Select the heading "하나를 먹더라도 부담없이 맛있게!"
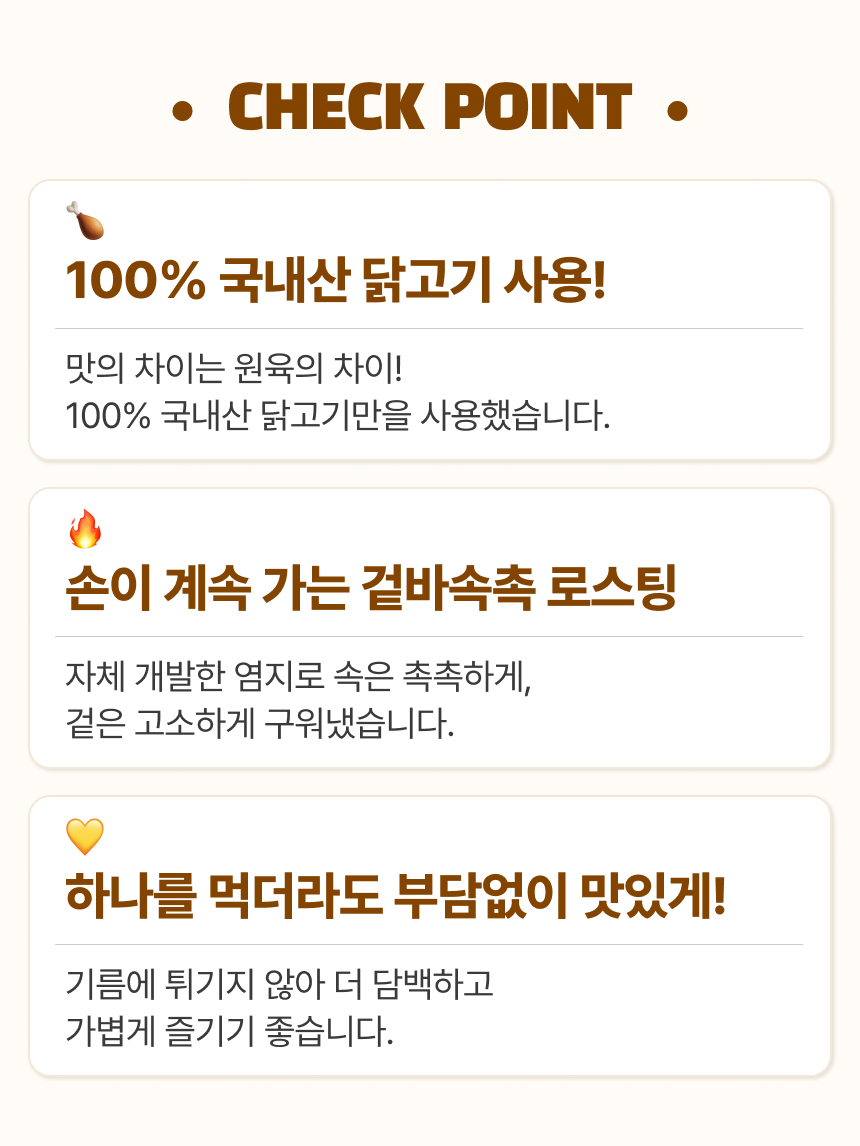 click(395, 897)
